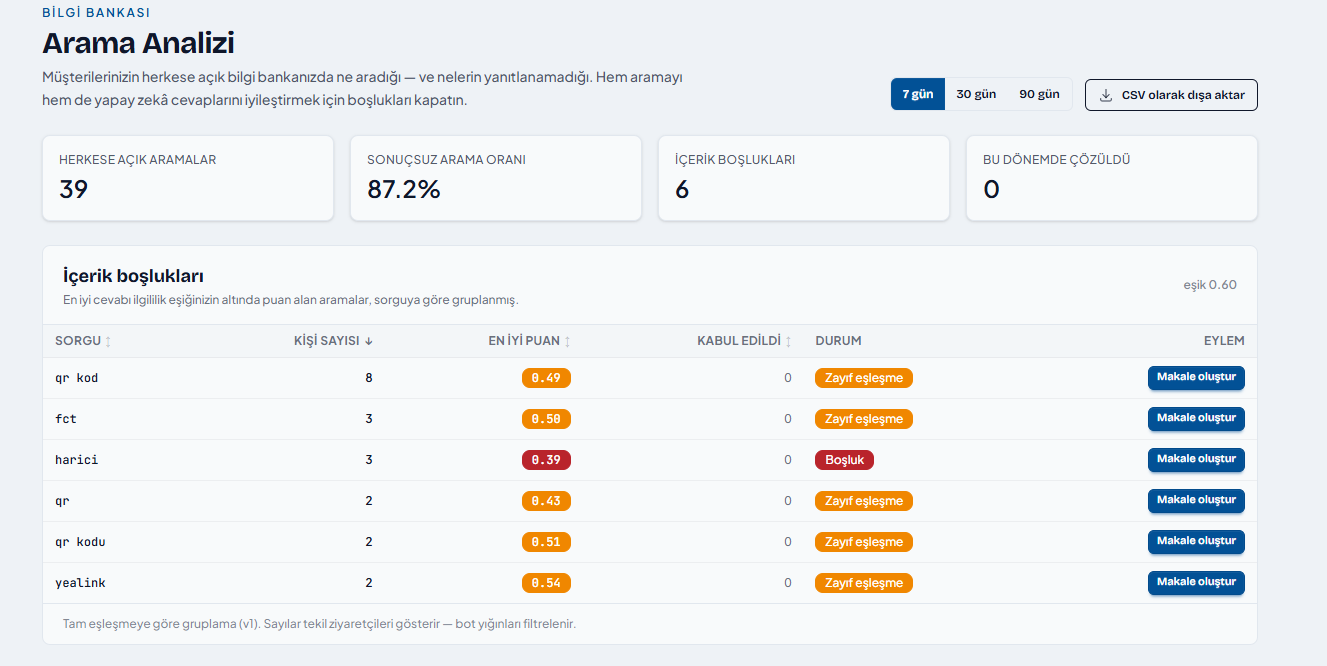Click the Kişi Sayısı descending sort arrow
The height and width of the screenshot is (666, 1327).
click(x=369, y=341)
